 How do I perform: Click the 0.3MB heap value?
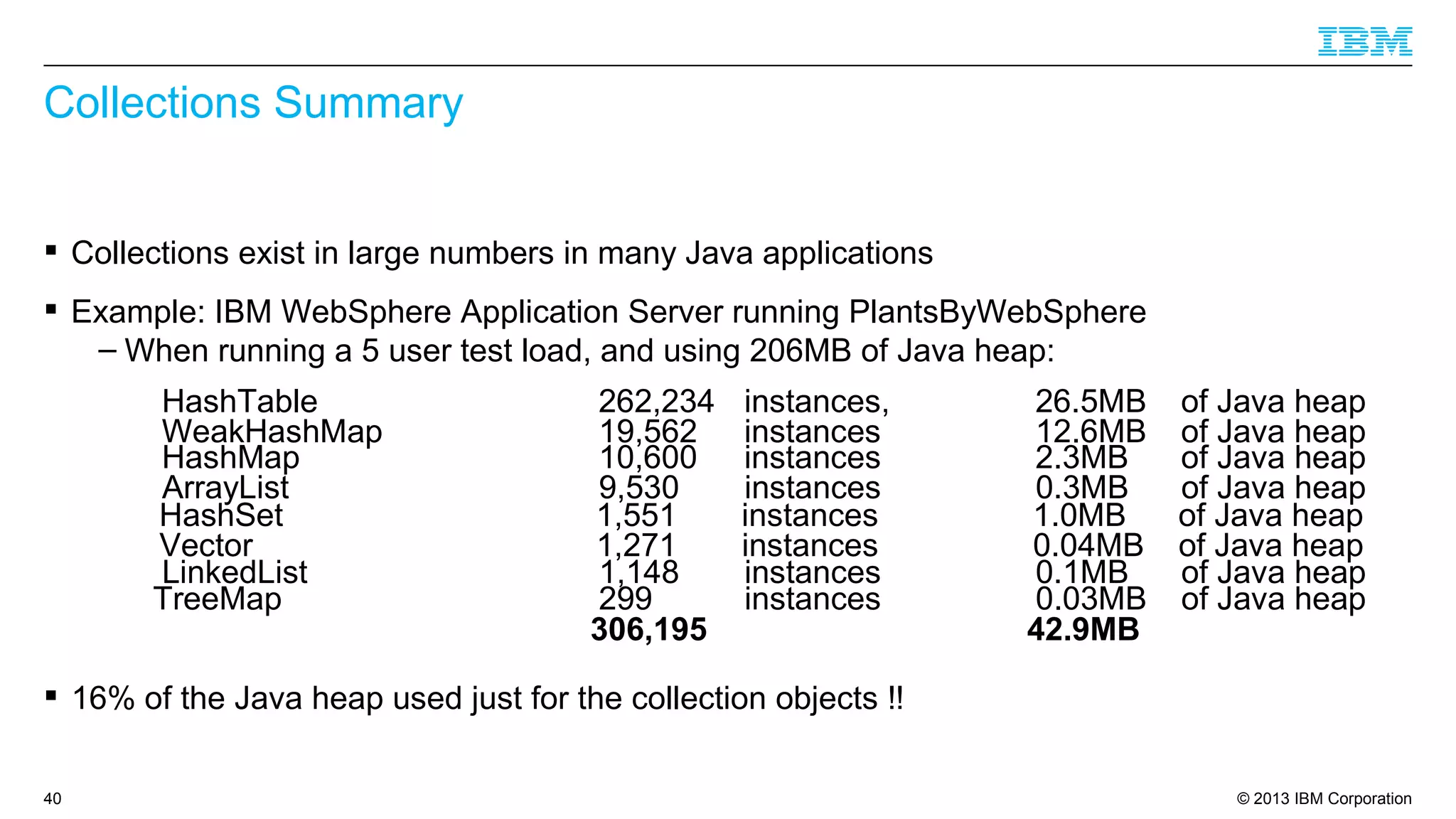coord(1081,488)
